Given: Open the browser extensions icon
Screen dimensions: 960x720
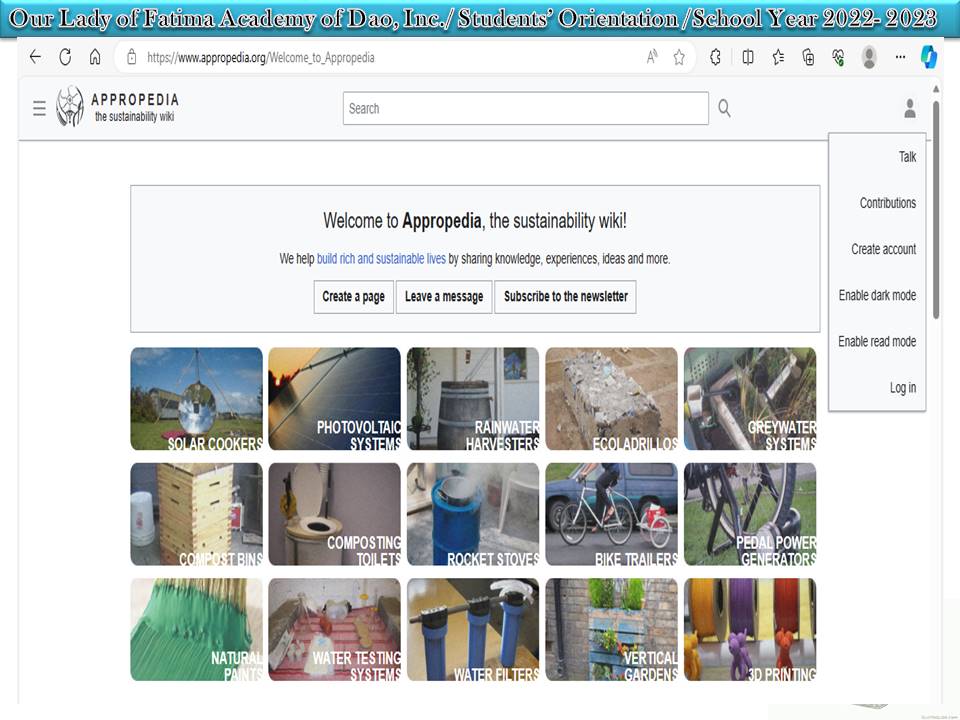Looking at the screenshot, I should (715, 57).
